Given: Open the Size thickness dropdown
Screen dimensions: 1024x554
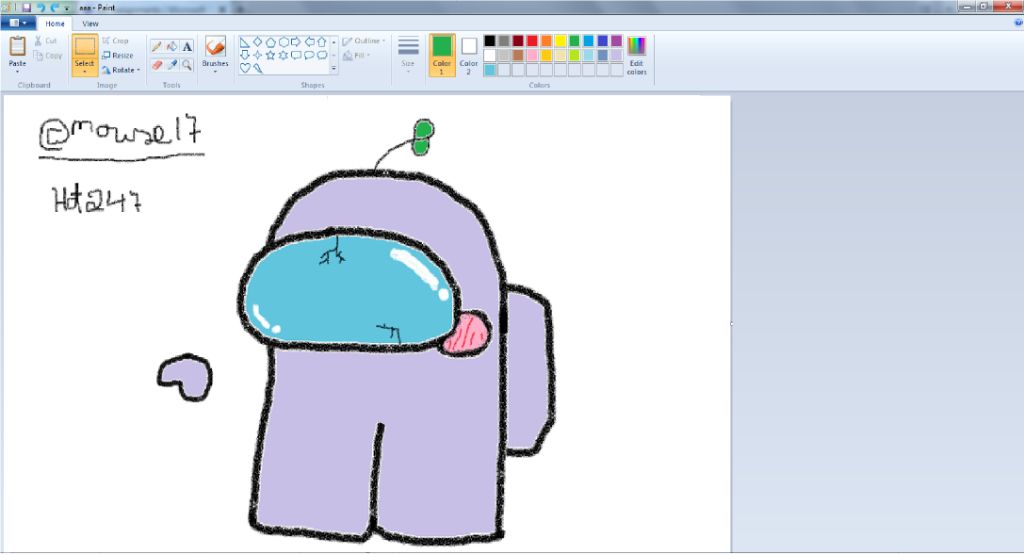Looking at the screenshot, I should [x=408, y=55].
